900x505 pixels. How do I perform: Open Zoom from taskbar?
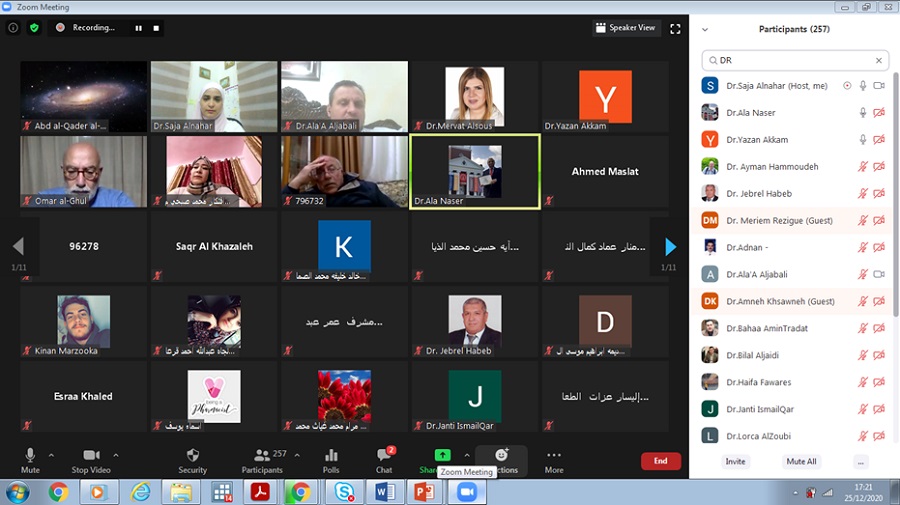click(x=466, y=492)
